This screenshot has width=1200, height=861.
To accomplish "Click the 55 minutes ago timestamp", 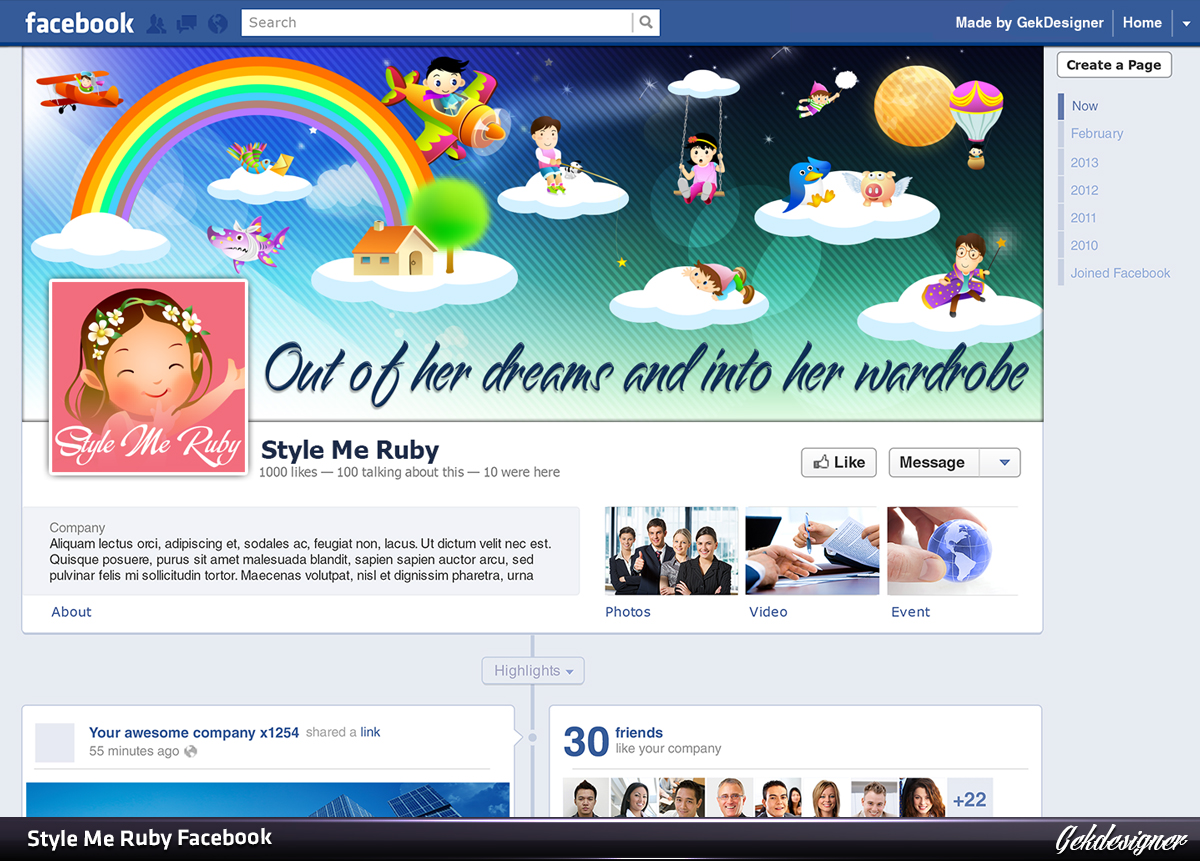I will [x=134, y=751].
